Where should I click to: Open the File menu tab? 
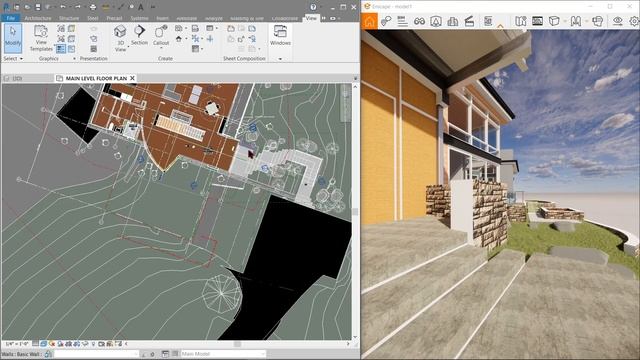[x=11, y=18]
